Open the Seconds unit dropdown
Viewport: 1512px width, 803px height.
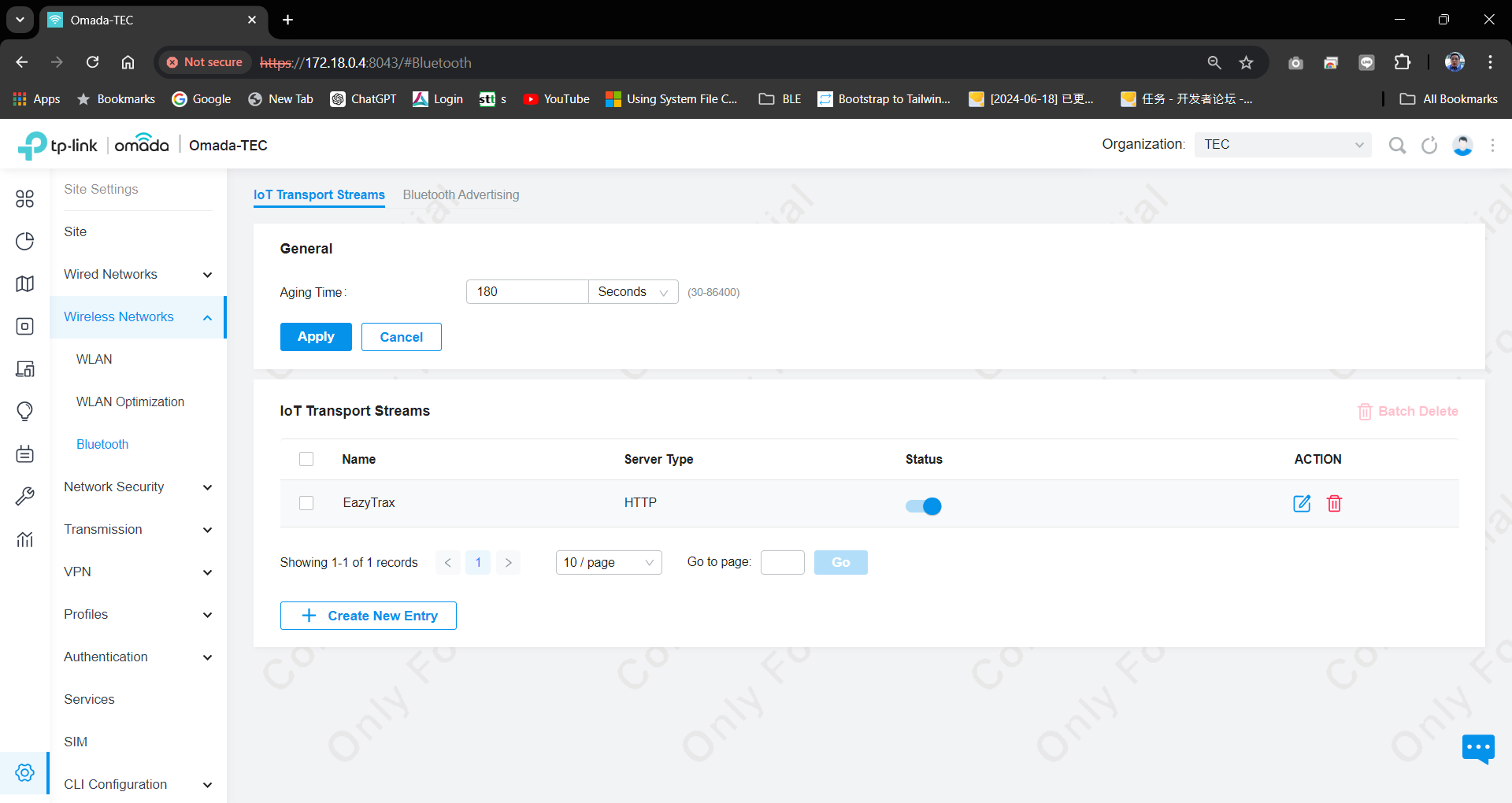pos(633,291)
